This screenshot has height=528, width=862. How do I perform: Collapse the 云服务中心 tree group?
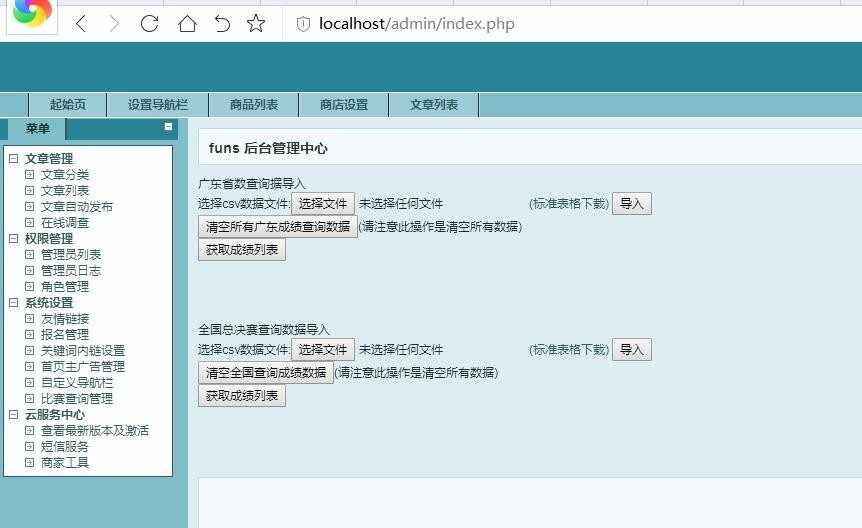(14, 415)
